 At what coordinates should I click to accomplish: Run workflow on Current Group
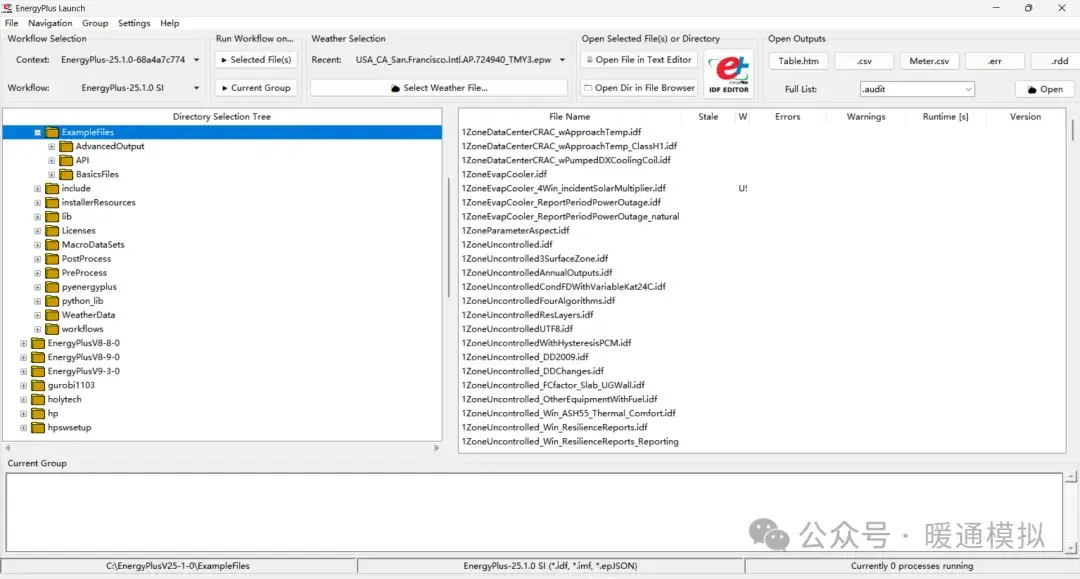point(256,88)
